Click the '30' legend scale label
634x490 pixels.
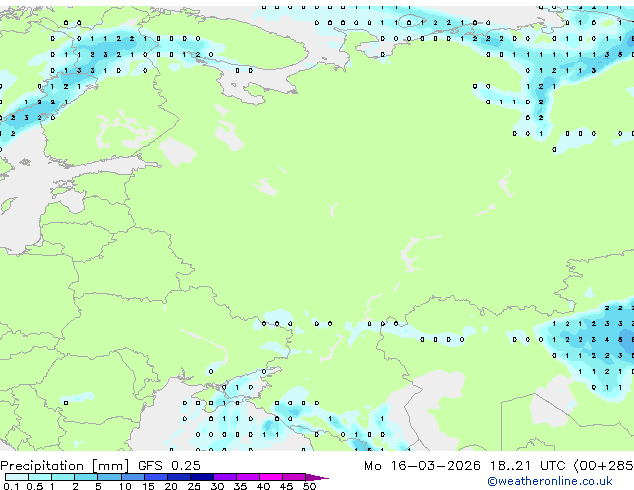(x=217, y=486)
